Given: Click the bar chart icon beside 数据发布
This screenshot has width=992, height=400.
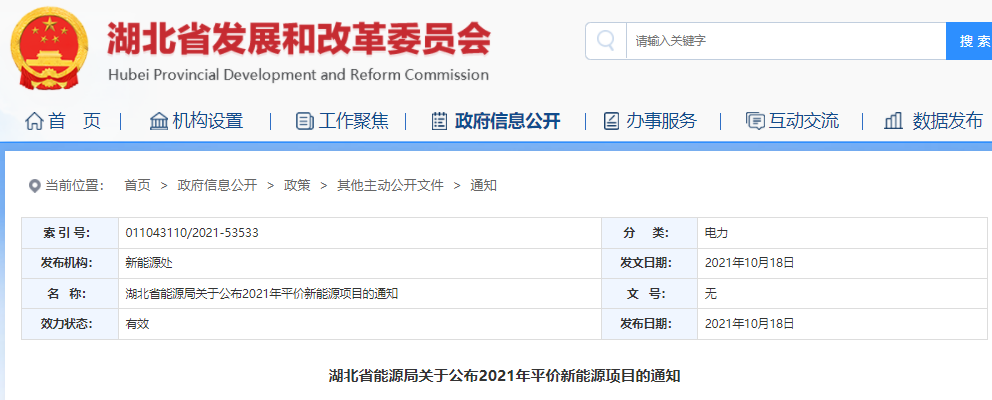Looking at the screenshot, I should [x=894, y=121].
